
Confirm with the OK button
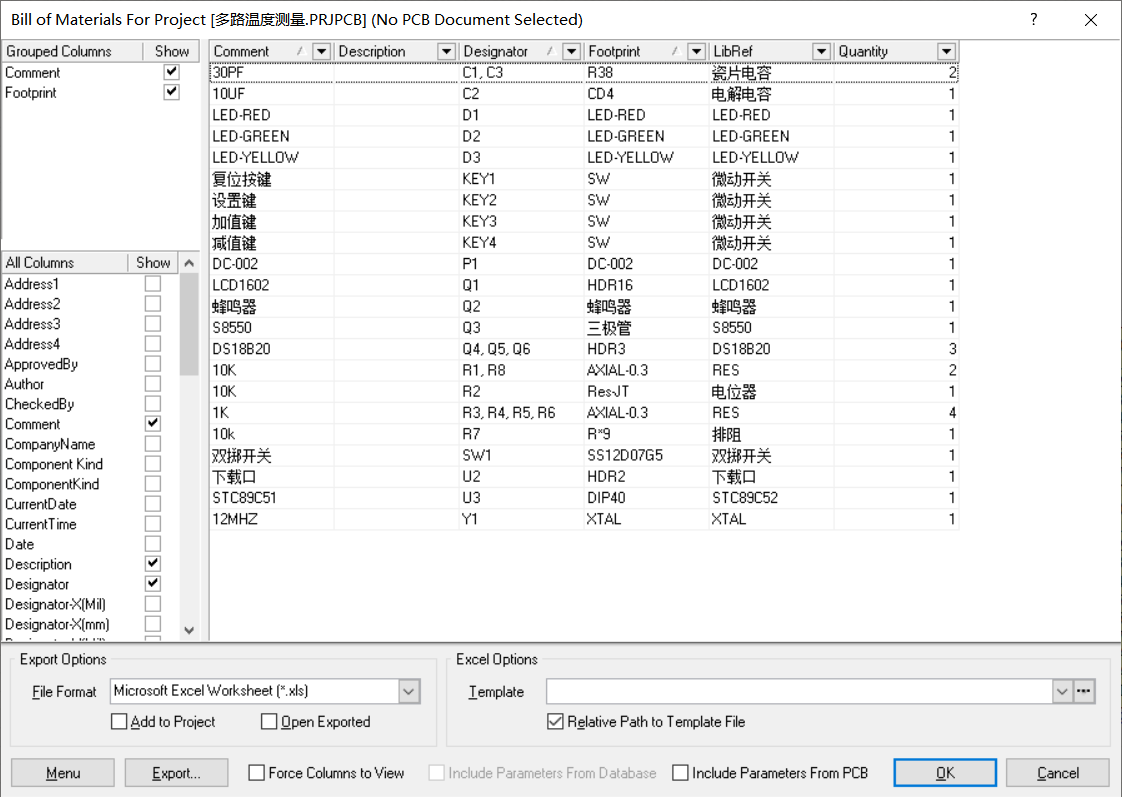(945, 773)
